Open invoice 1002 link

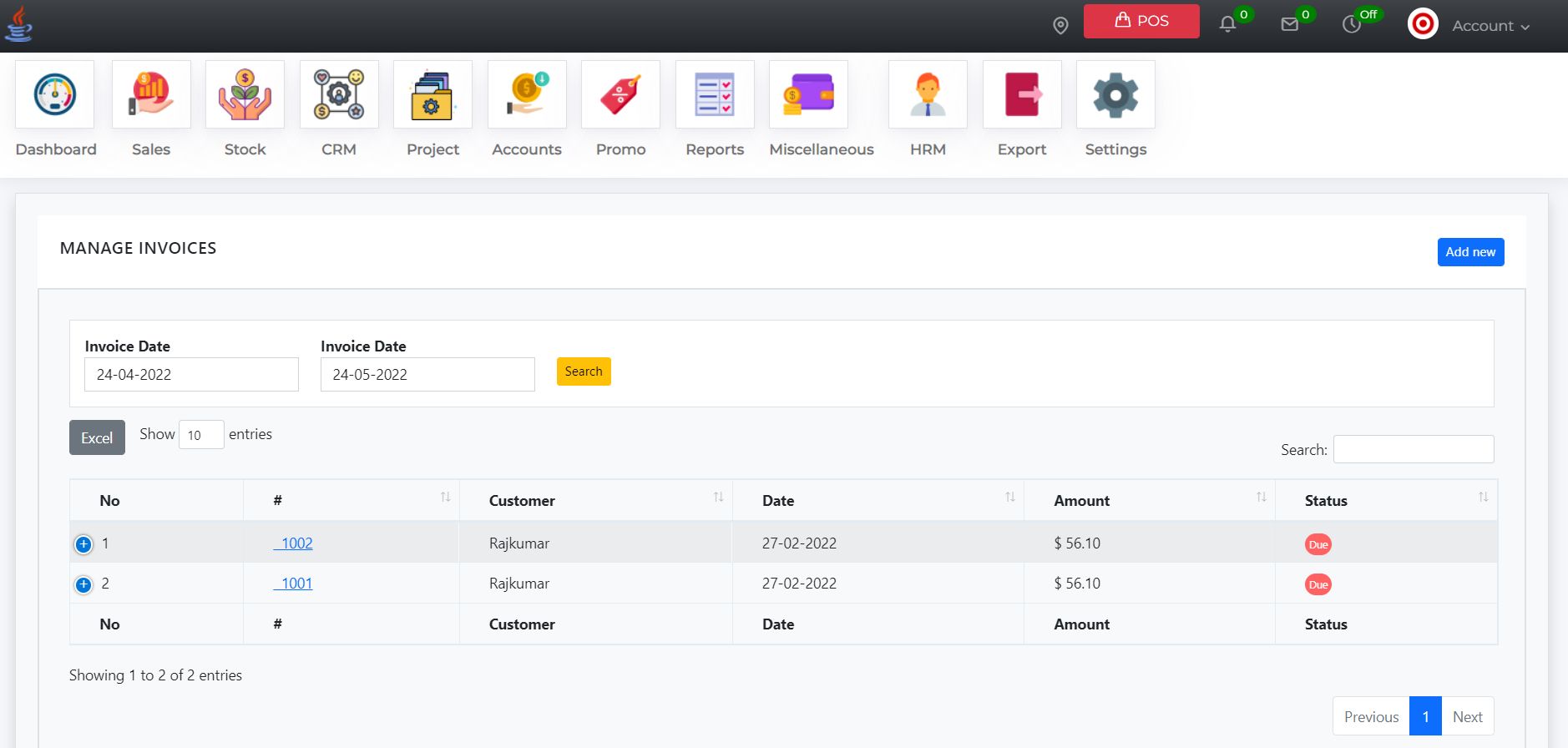click(293, 543)
